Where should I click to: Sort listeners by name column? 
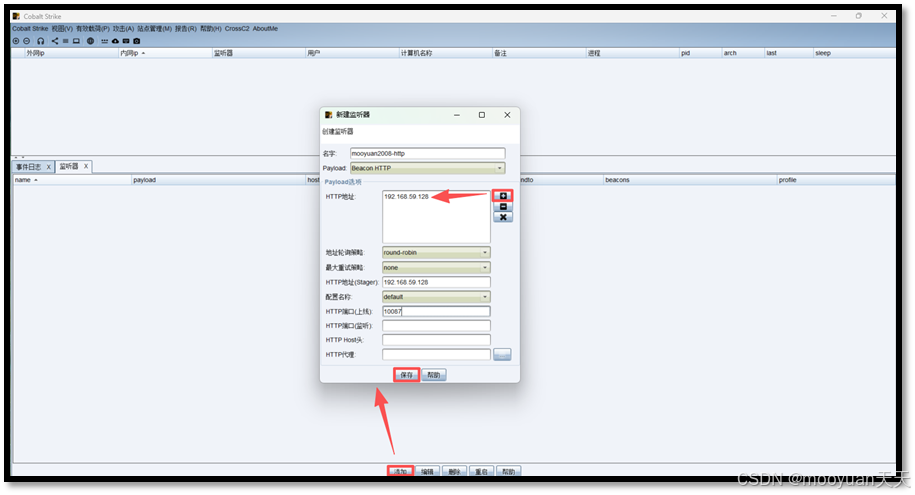click(x=72, y=180)
